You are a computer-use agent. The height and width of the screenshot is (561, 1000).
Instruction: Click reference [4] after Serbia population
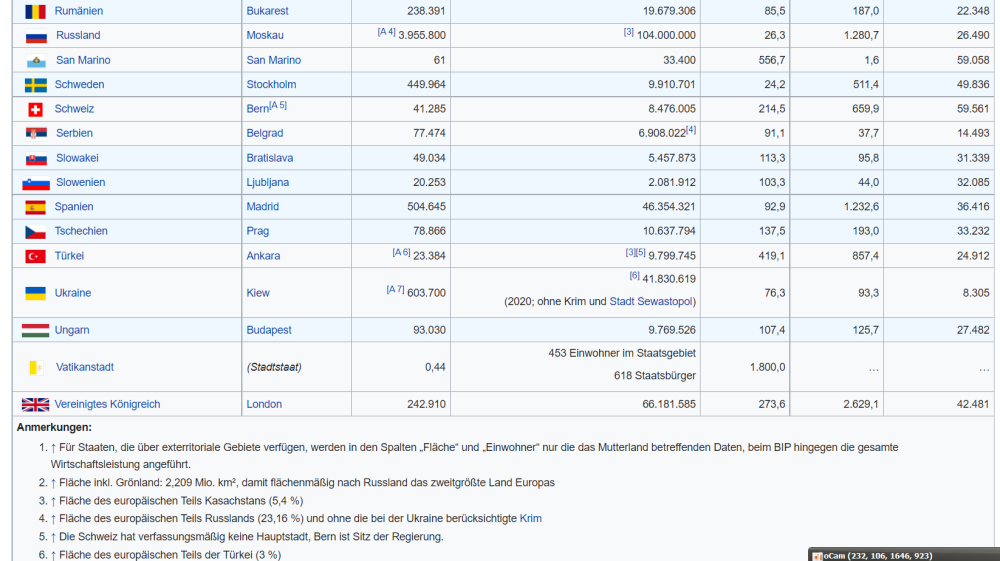pyautogui.click(x=691, y=129)
